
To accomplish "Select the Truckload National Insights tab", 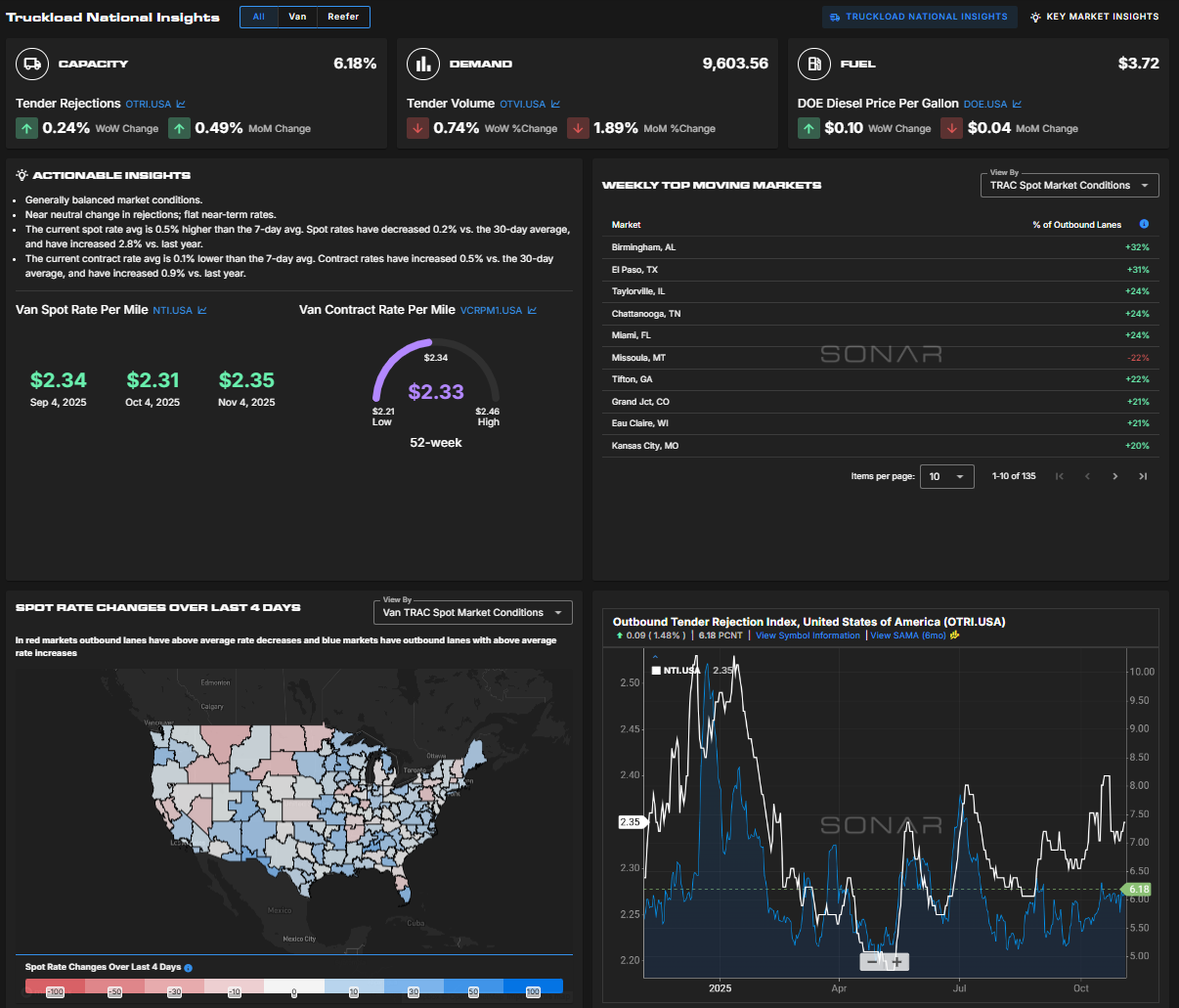I will [x=918, y=17].
